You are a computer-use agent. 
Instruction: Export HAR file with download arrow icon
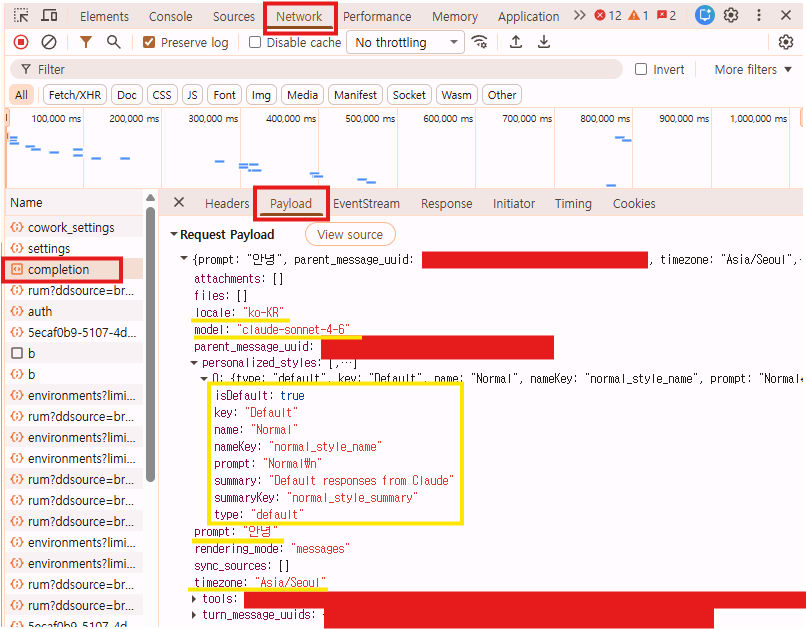coord(543,42)
